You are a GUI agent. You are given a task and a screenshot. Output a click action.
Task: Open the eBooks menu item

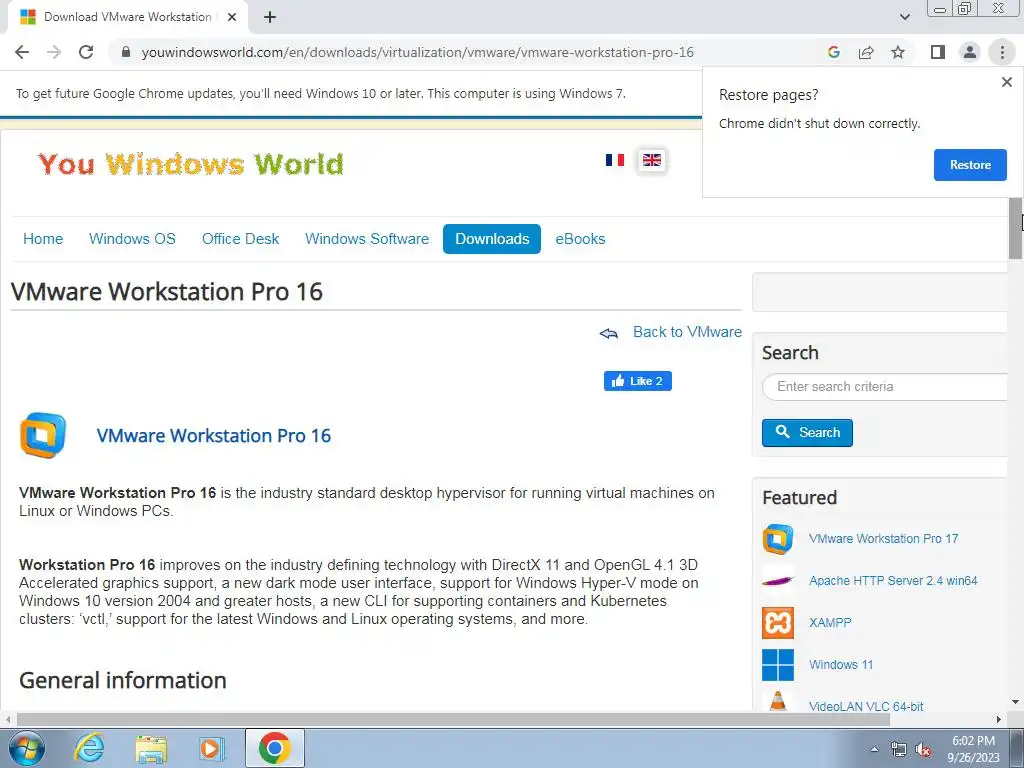pyautogui.click(x=581, y=239)
